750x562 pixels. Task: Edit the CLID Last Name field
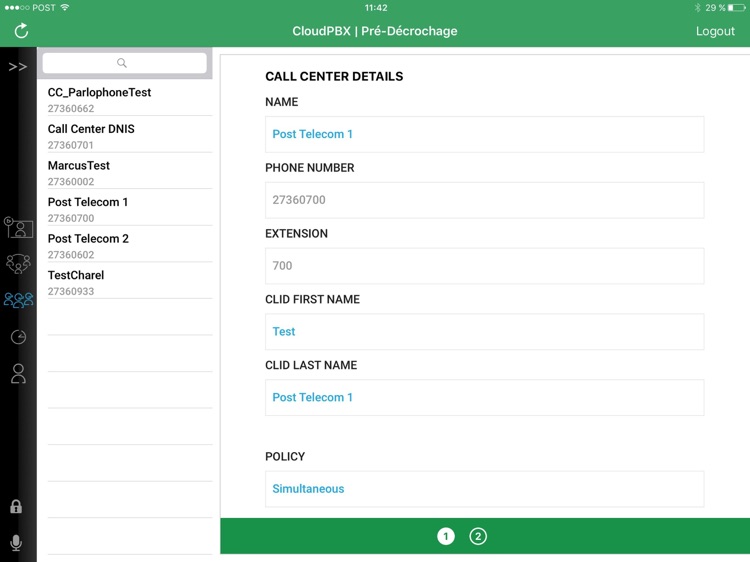pyautogui.click(x=485, y=397)
